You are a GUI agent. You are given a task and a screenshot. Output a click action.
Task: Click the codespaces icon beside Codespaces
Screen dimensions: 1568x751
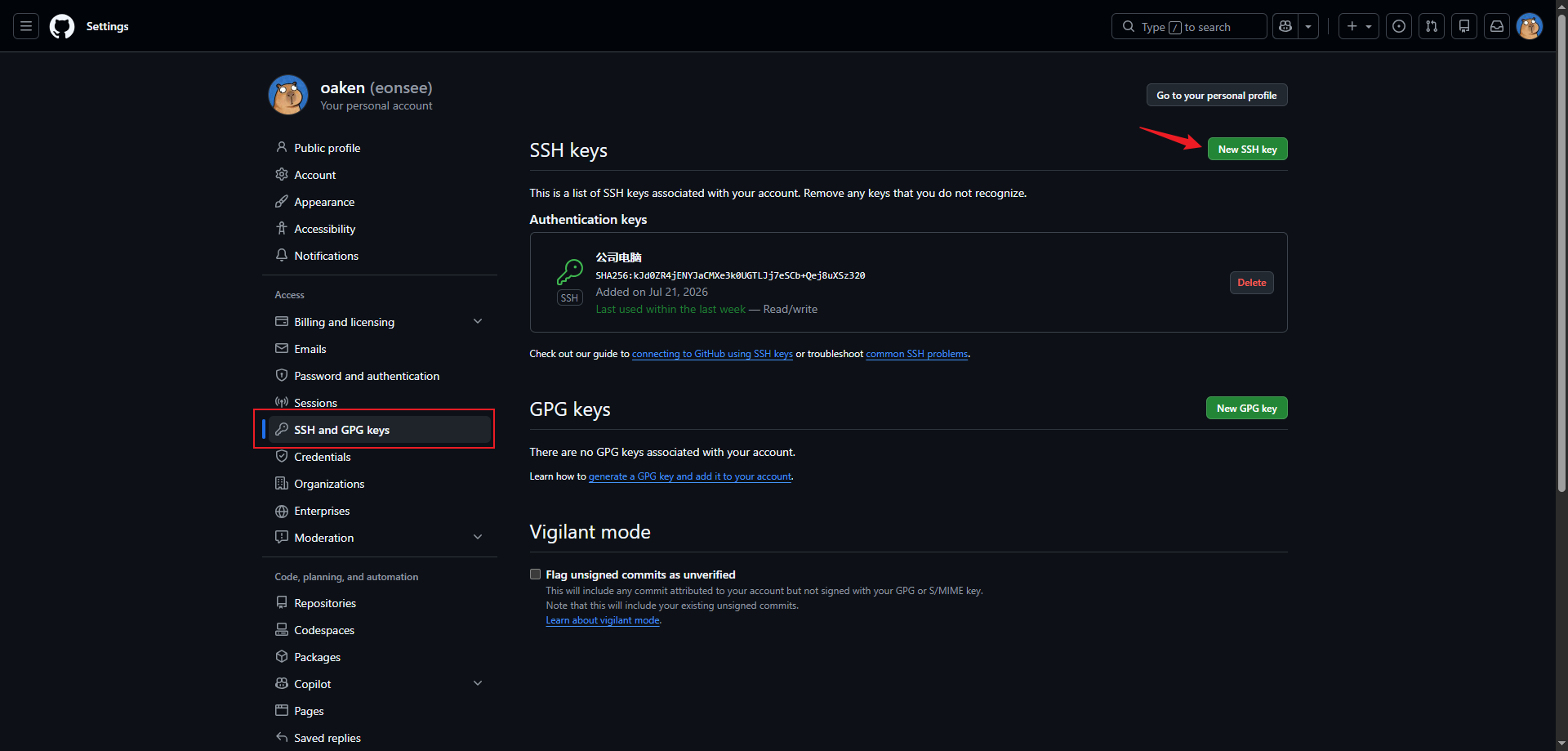tap(282, 629)
